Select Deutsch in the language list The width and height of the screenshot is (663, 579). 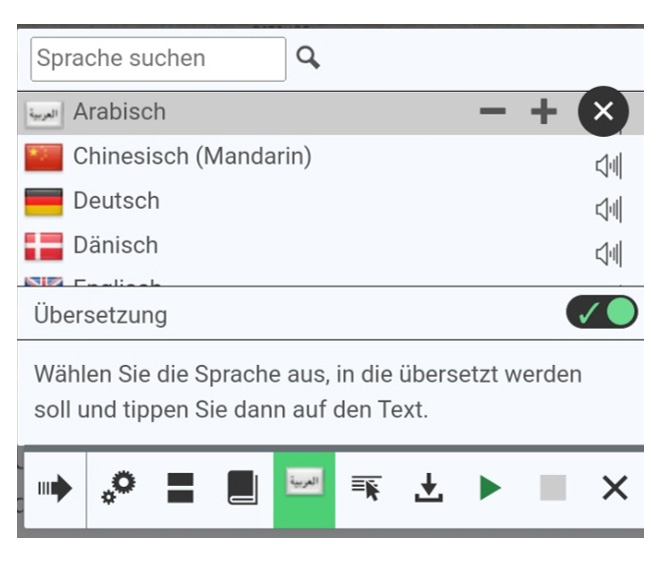pyautogui.click(x=116, y=201)
